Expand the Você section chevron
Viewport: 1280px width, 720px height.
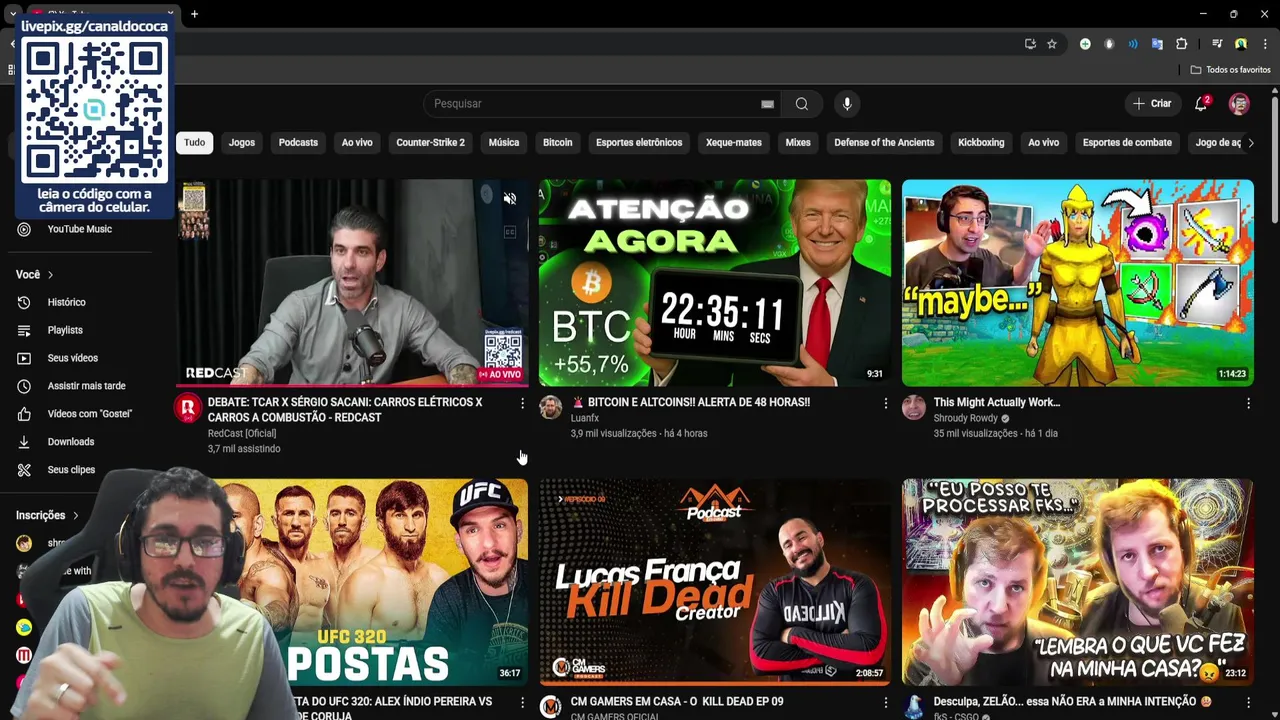(x=50, y=275)
